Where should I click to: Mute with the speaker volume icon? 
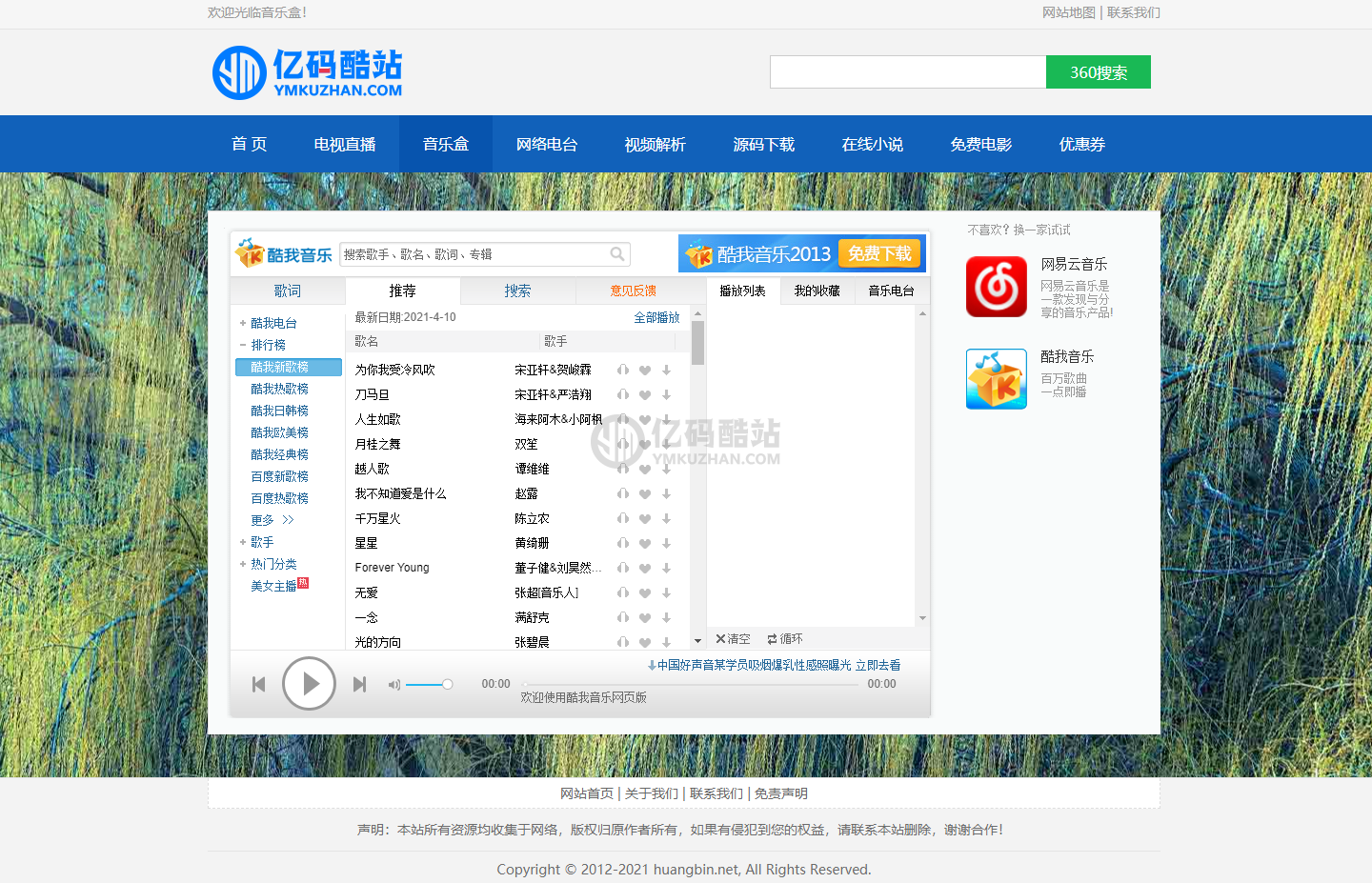[393, 684]
